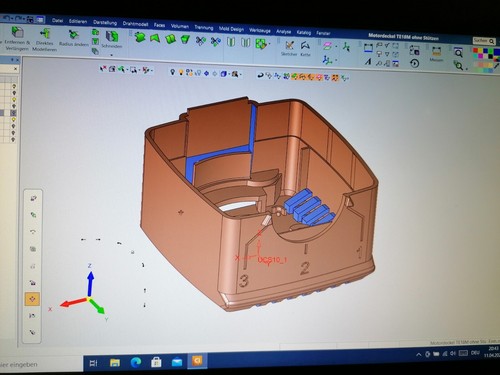Click the second green split-panel icon
Viewport: 500px width, 375px height.
point(246,43)
